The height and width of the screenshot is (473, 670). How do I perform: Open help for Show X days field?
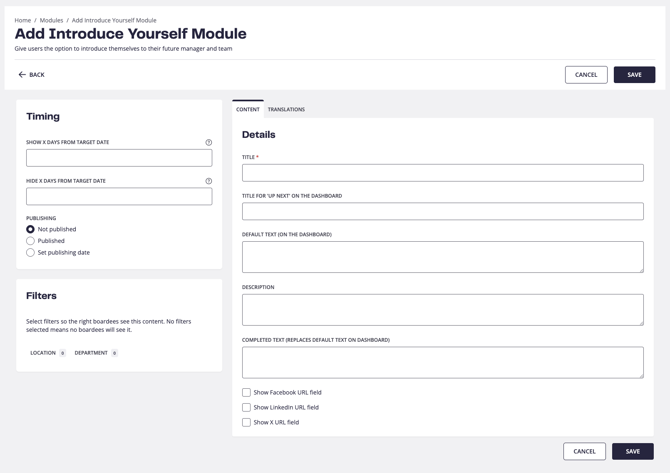pyautogui.click(x=209, y=142)
